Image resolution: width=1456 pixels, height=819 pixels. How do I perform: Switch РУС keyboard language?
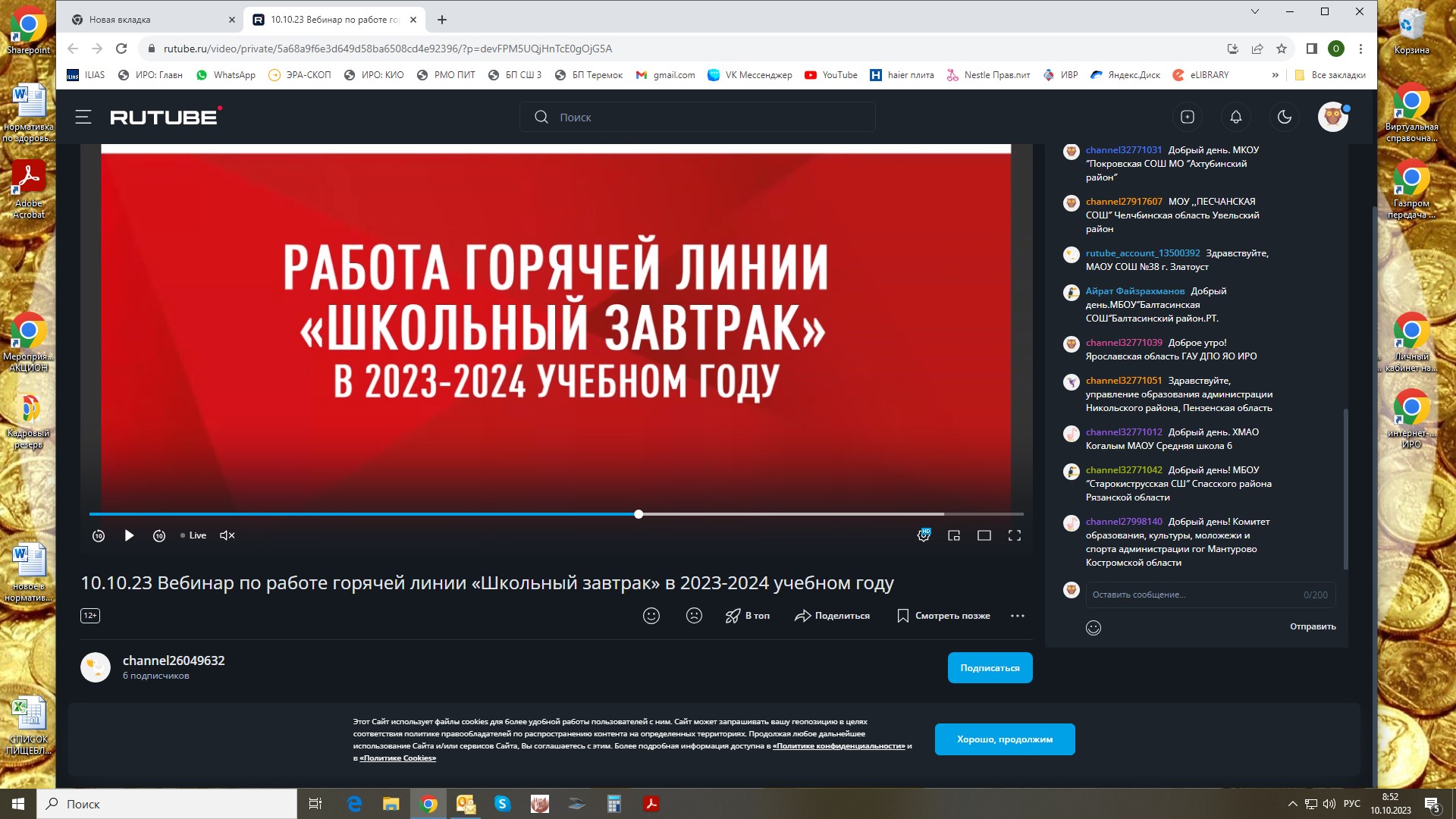(x=1352, y=804)
